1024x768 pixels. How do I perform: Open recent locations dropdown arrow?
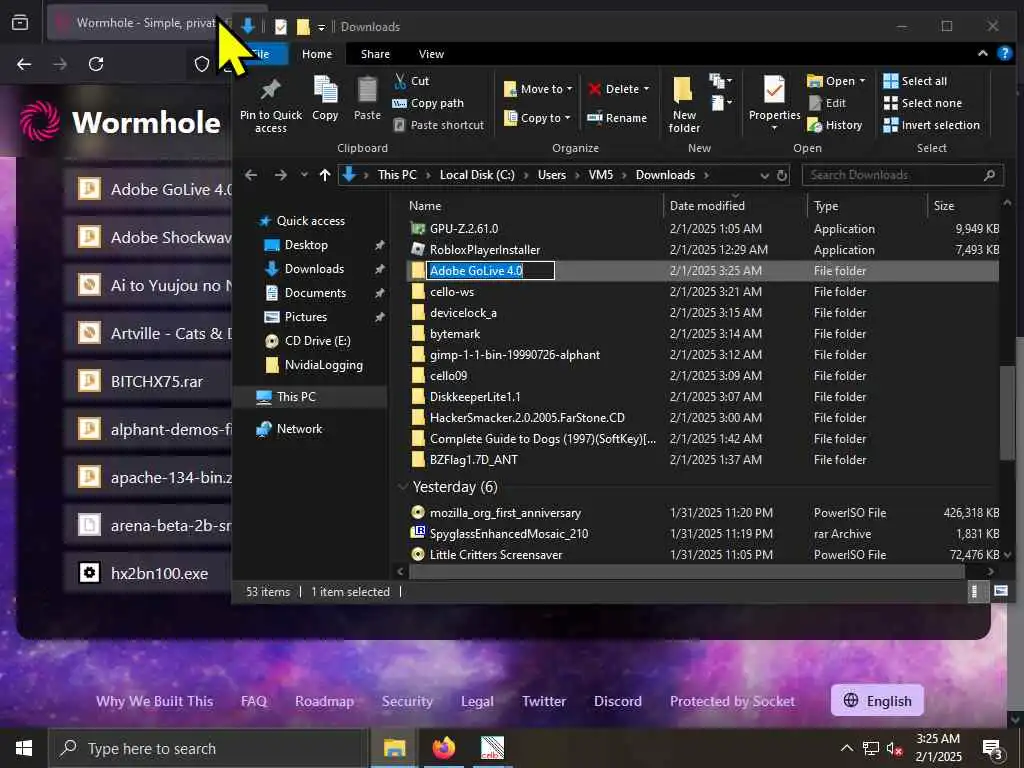tap(304, 175)
